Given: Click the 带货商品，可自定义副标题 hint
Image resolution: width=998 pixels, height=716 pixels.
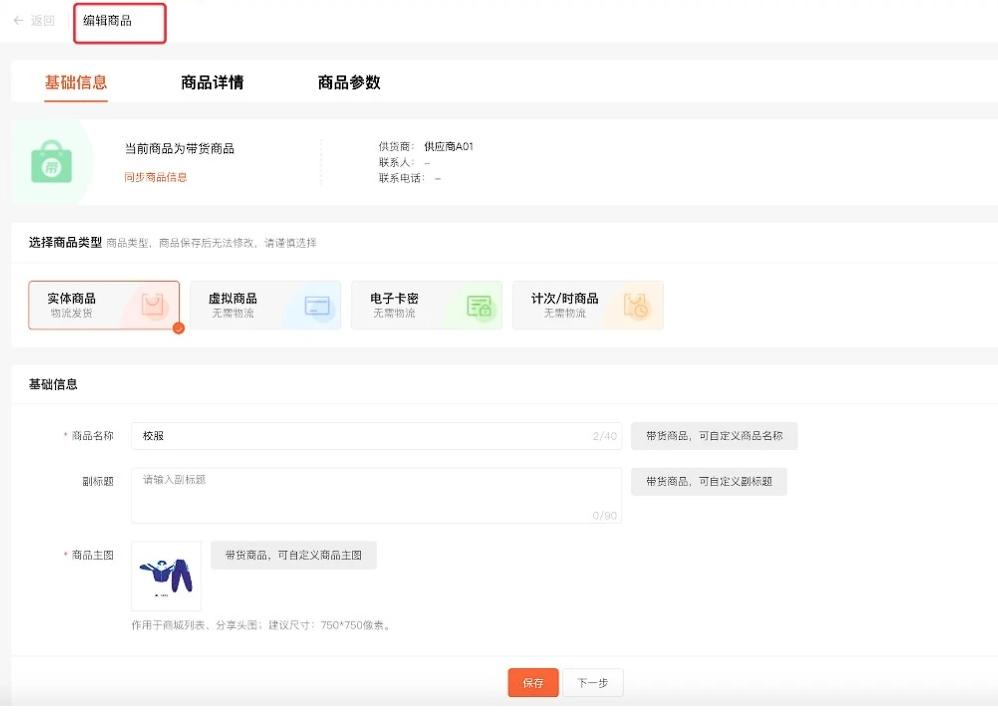Looking at the screenshot, I should pos(709,482).
